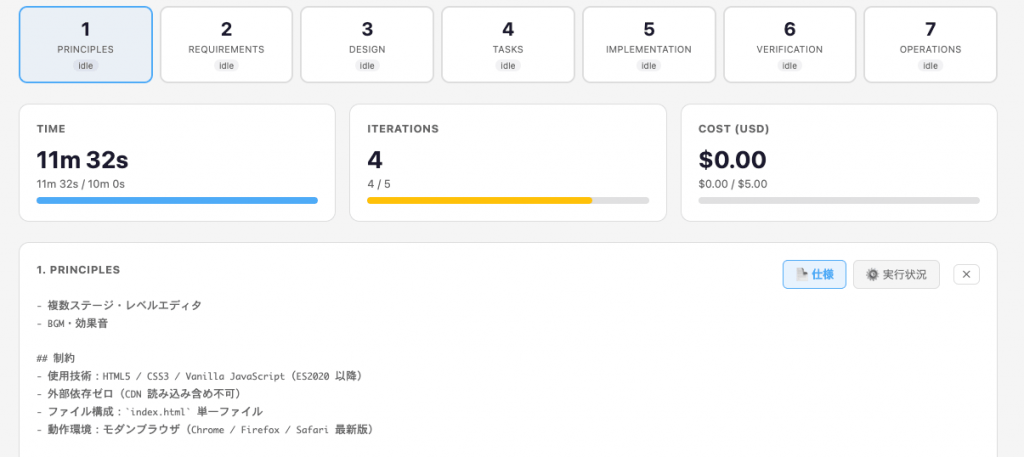Click the idle badge under Principles
The width and height of the screenshot is (1024, 457).
[86, 66]
